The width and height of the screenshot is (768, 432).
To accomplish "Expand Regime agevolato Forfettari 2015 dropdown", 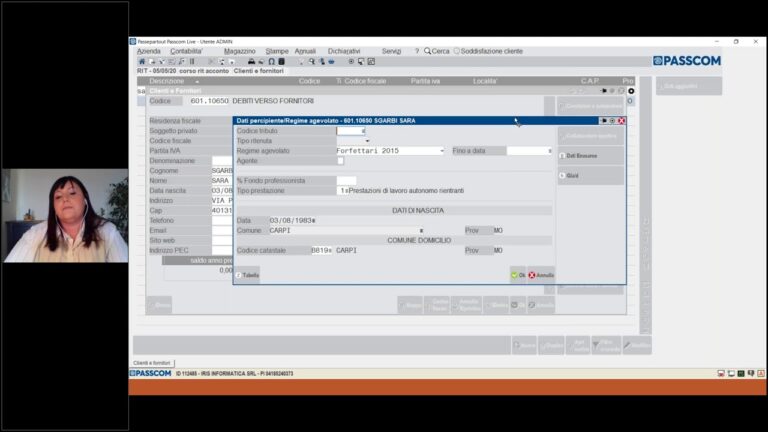I will click(442, 151).
